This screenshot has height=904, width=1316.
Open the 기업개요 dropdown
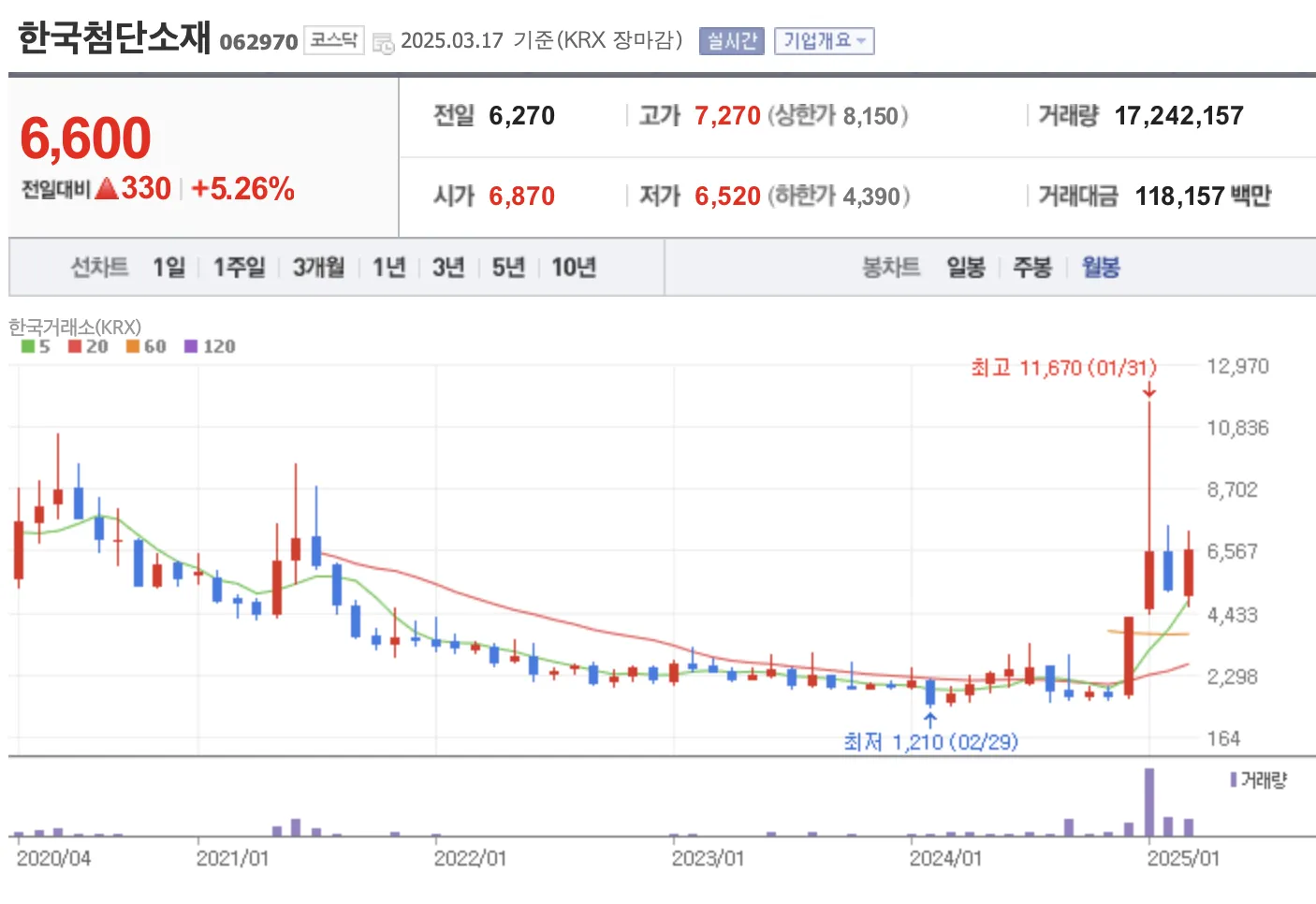825,41
